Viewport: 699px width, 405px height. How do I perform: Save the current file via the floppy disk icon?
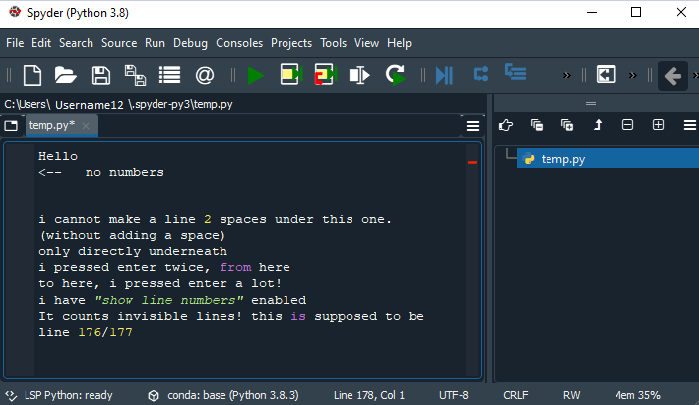(101, 75)
